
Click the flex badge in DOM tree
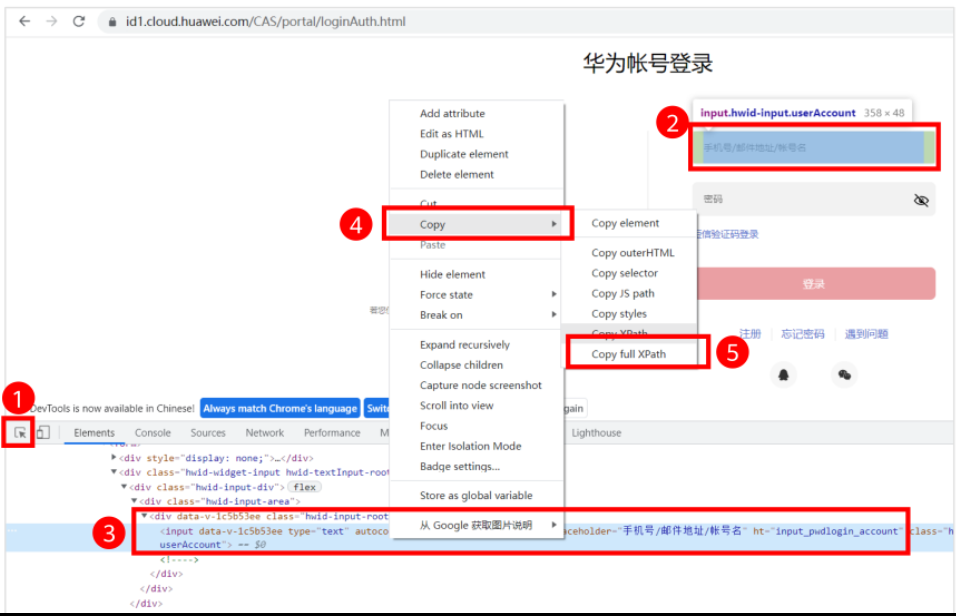click(304, 487)
